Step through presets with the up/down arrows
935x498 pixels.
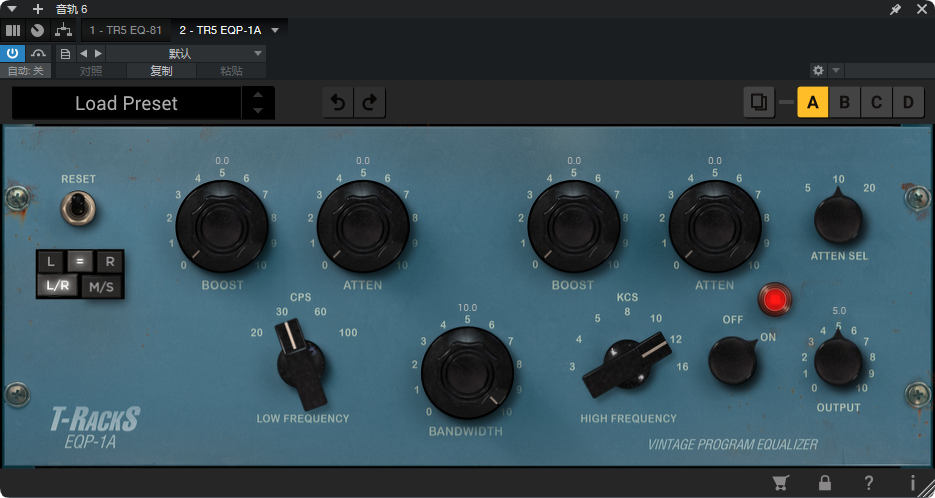click(258, 103)
